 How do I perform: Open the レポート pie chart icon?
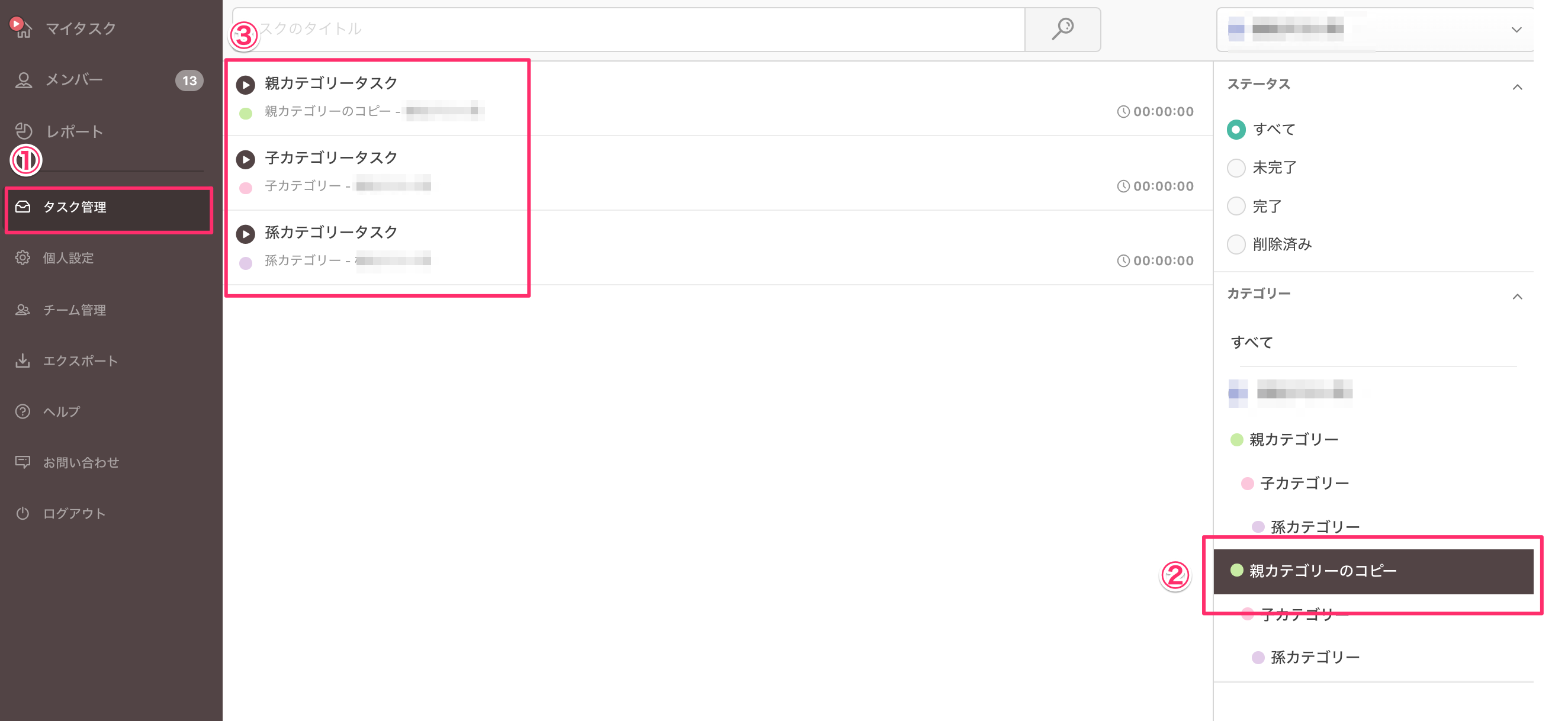[23, 131]
